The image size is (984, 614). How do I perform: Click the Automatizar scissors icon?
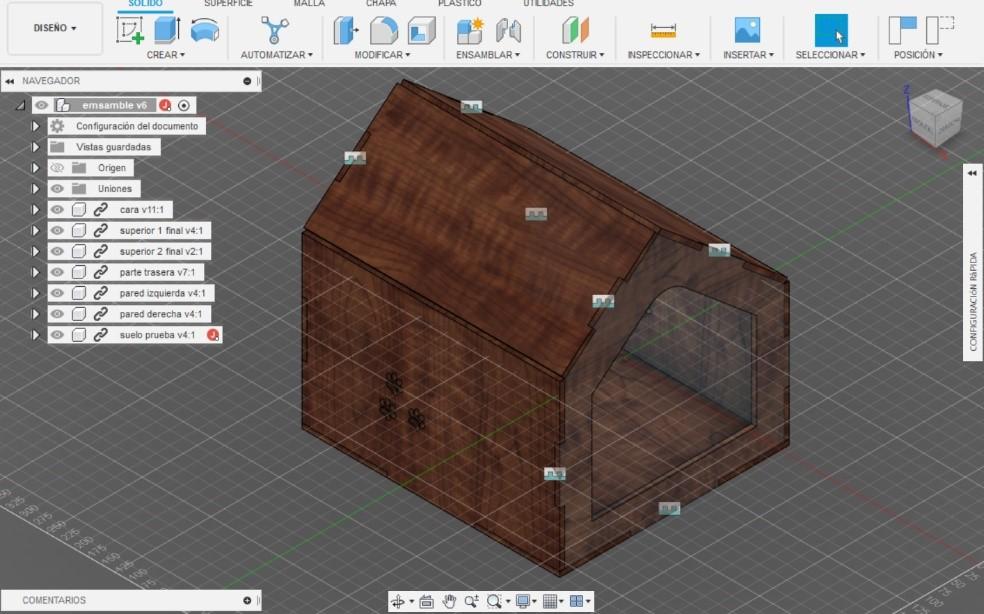pyautogui.click(x=275, y=30)
